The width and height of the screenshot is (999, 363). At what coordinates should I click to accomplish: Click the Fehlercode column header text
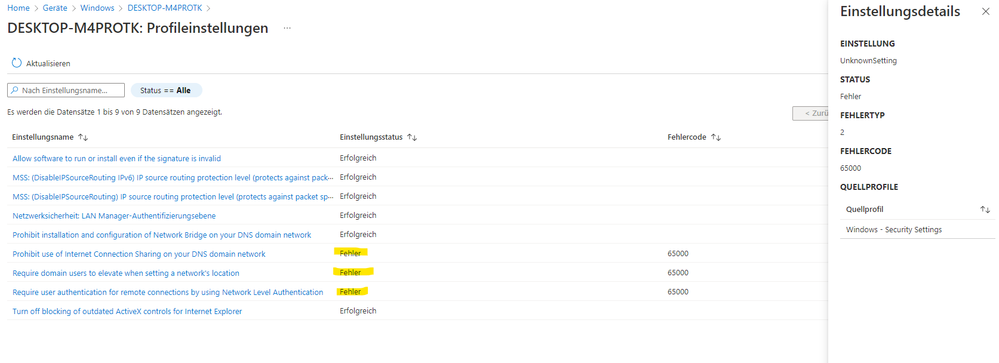(x=687, y=138)
